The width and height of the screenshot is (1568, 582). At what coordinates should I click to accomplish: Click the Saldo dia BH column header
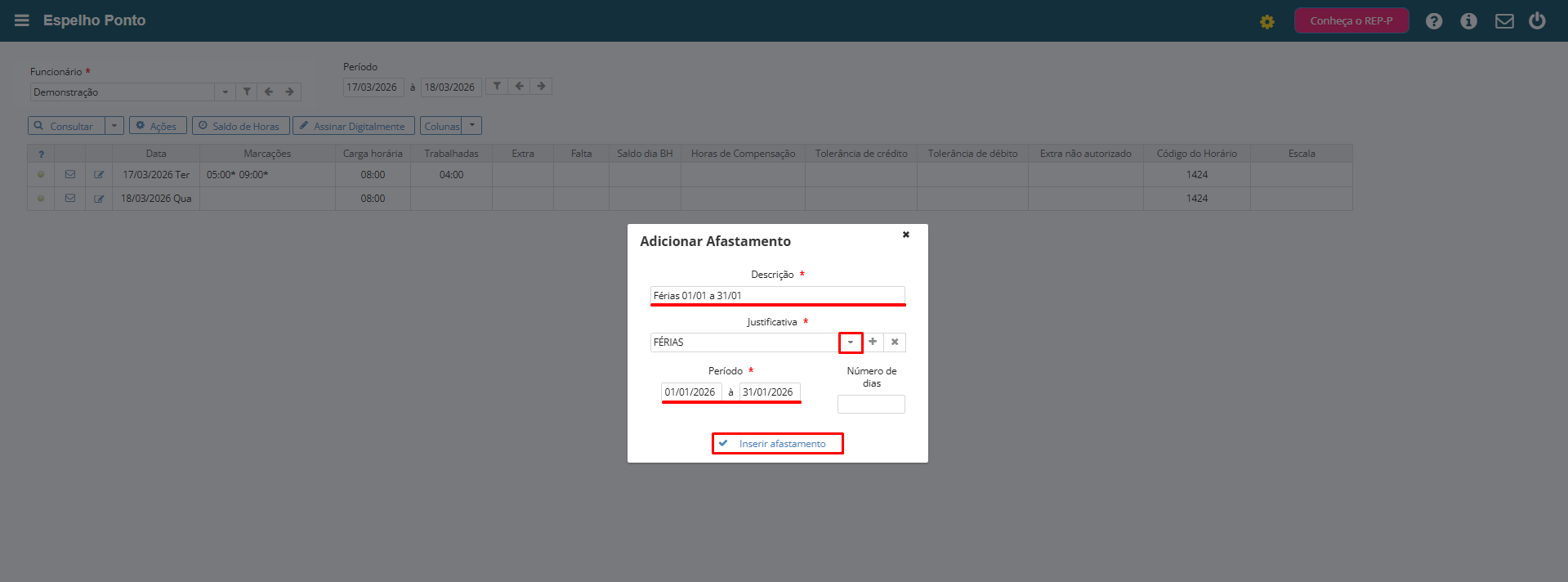pyautogui.click(x=645, y=154)
